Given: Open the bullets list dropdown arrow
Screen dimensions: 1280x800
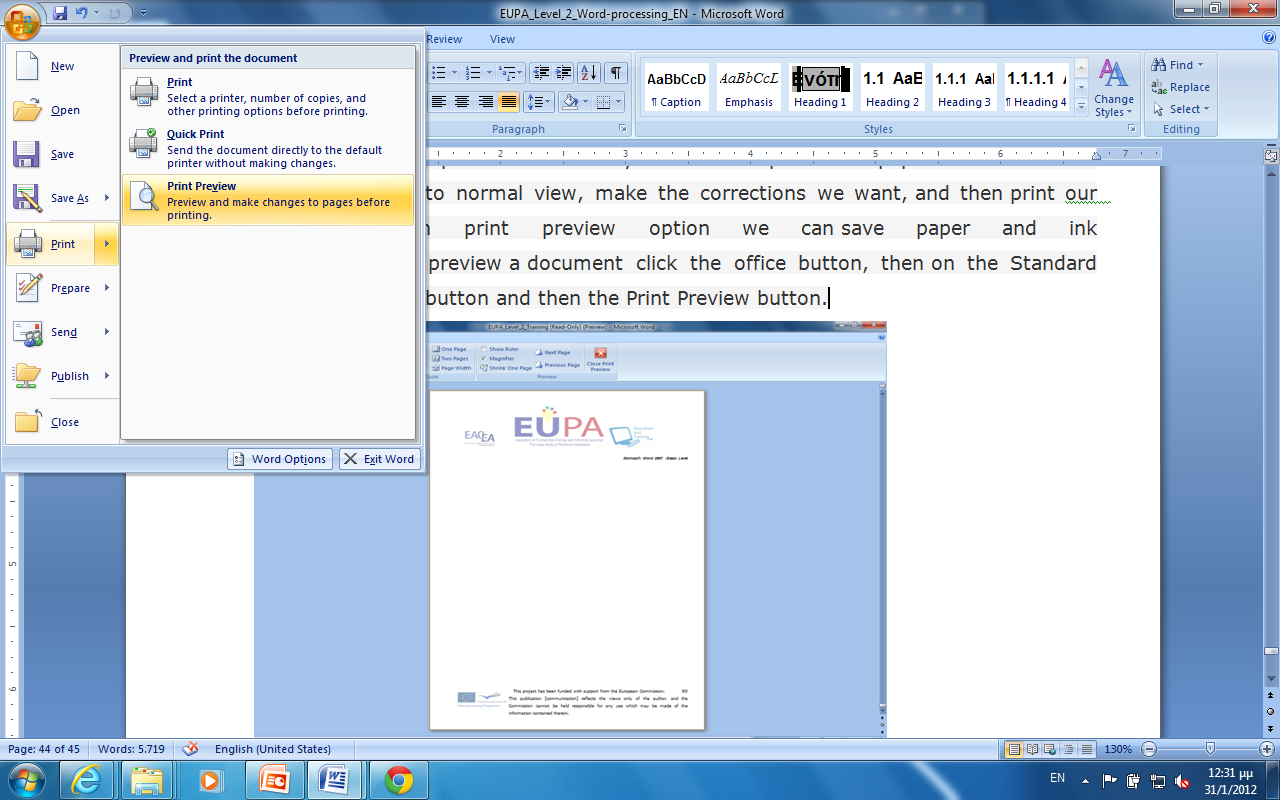Looking at the screenshot, I should click(454, 72).
